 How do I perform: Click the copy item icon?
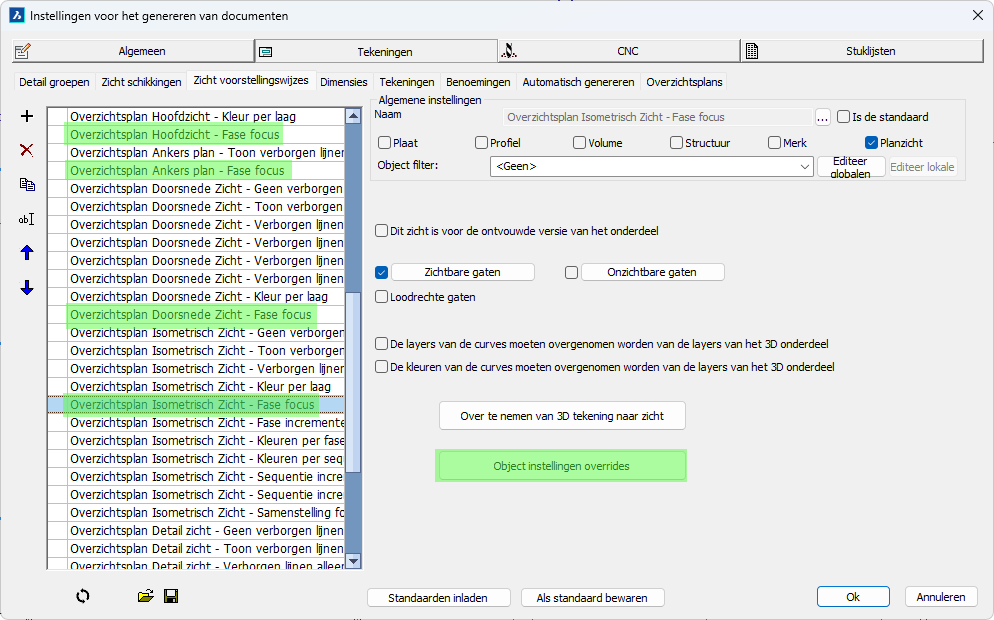[27, 185]
